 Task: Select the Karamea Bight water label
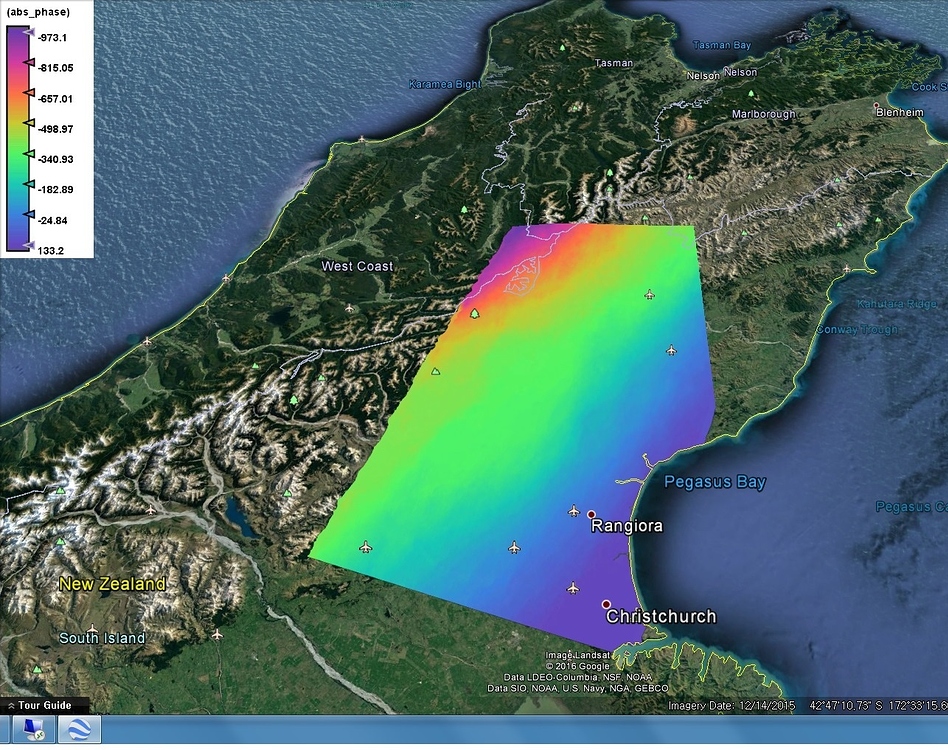point(444,85)
